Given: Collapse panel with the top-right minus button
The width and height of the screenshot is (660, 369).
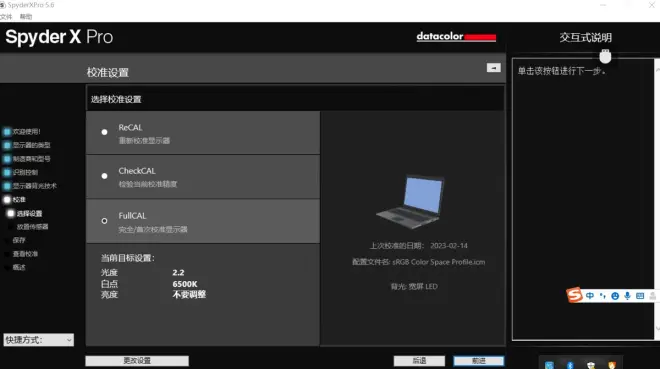Looking at the screenshot, I should tap(494, 68).
